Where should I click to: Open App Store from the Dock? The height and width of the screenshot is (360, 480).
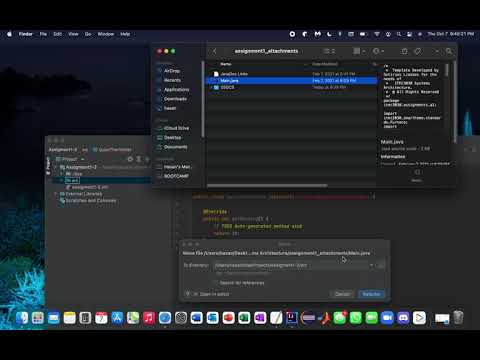click(117, 318)
